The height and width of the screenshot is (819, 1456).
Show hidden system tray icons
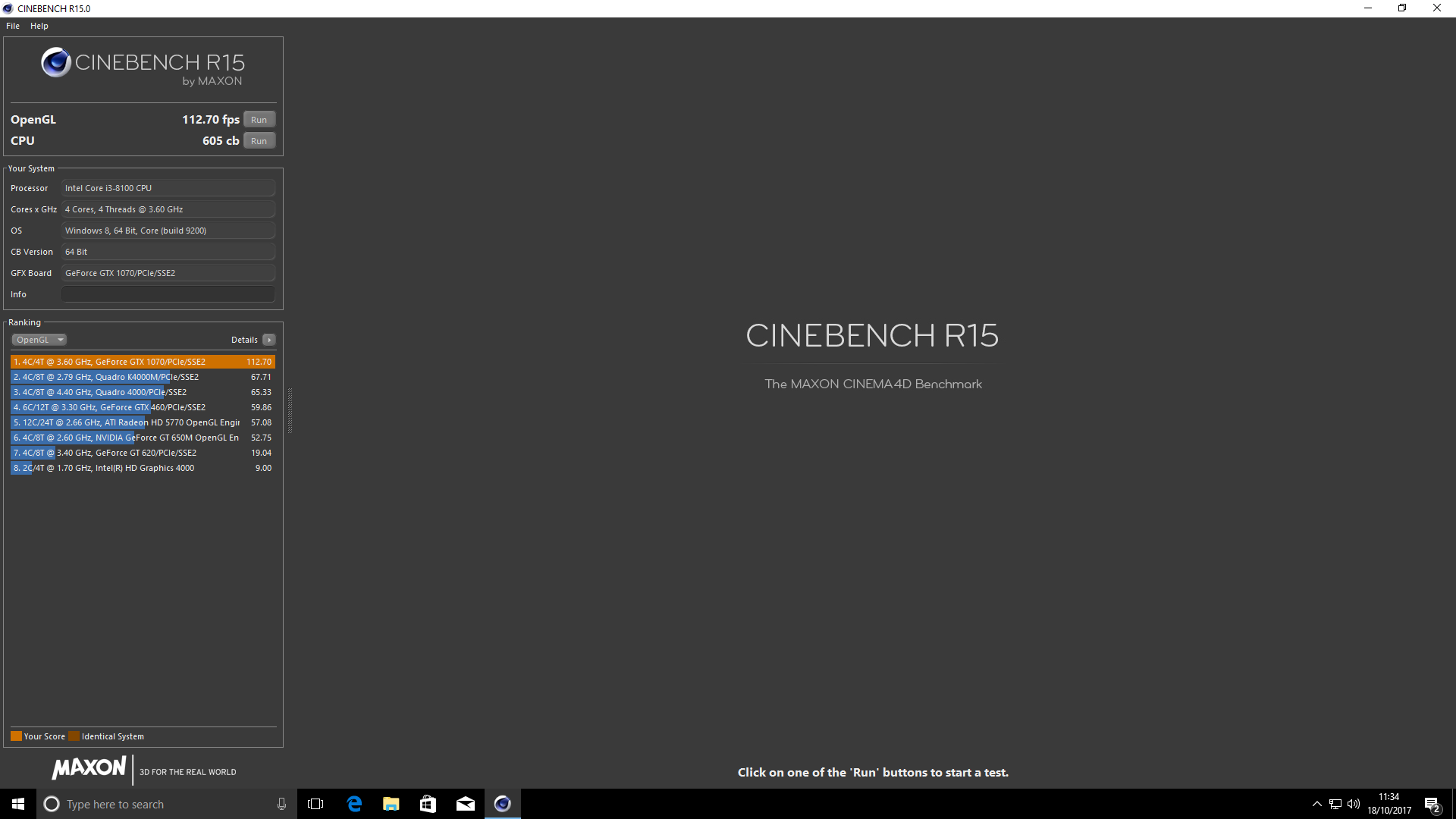click(1316, 804)
